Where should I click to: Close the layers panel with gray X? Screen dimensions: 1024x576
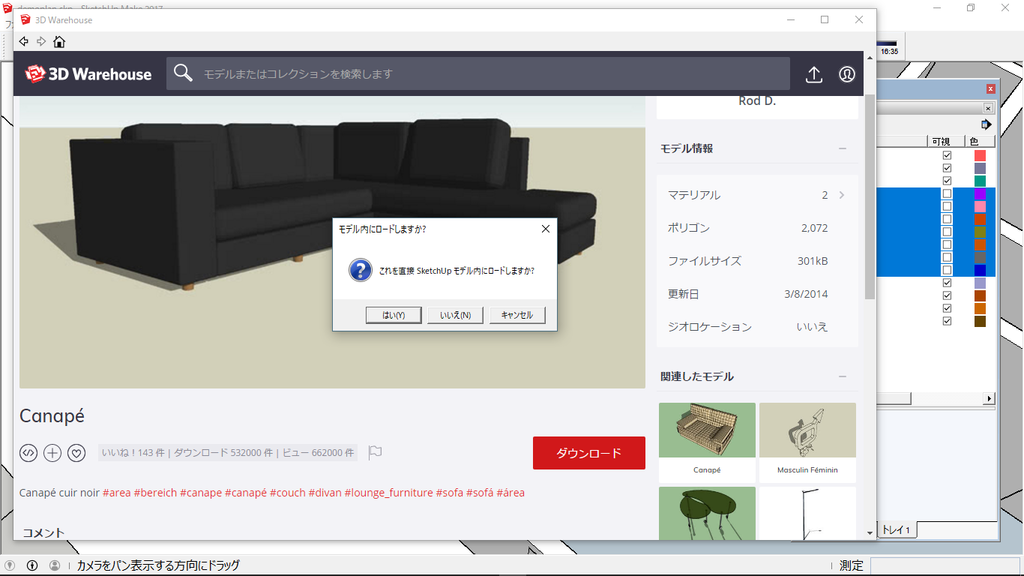[x=988, y=108]
